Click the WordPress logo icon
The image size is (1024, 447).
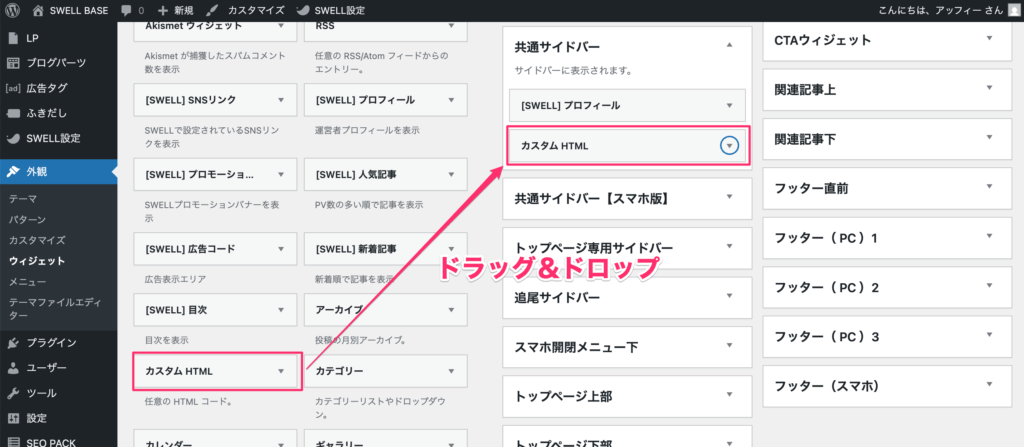12,10
